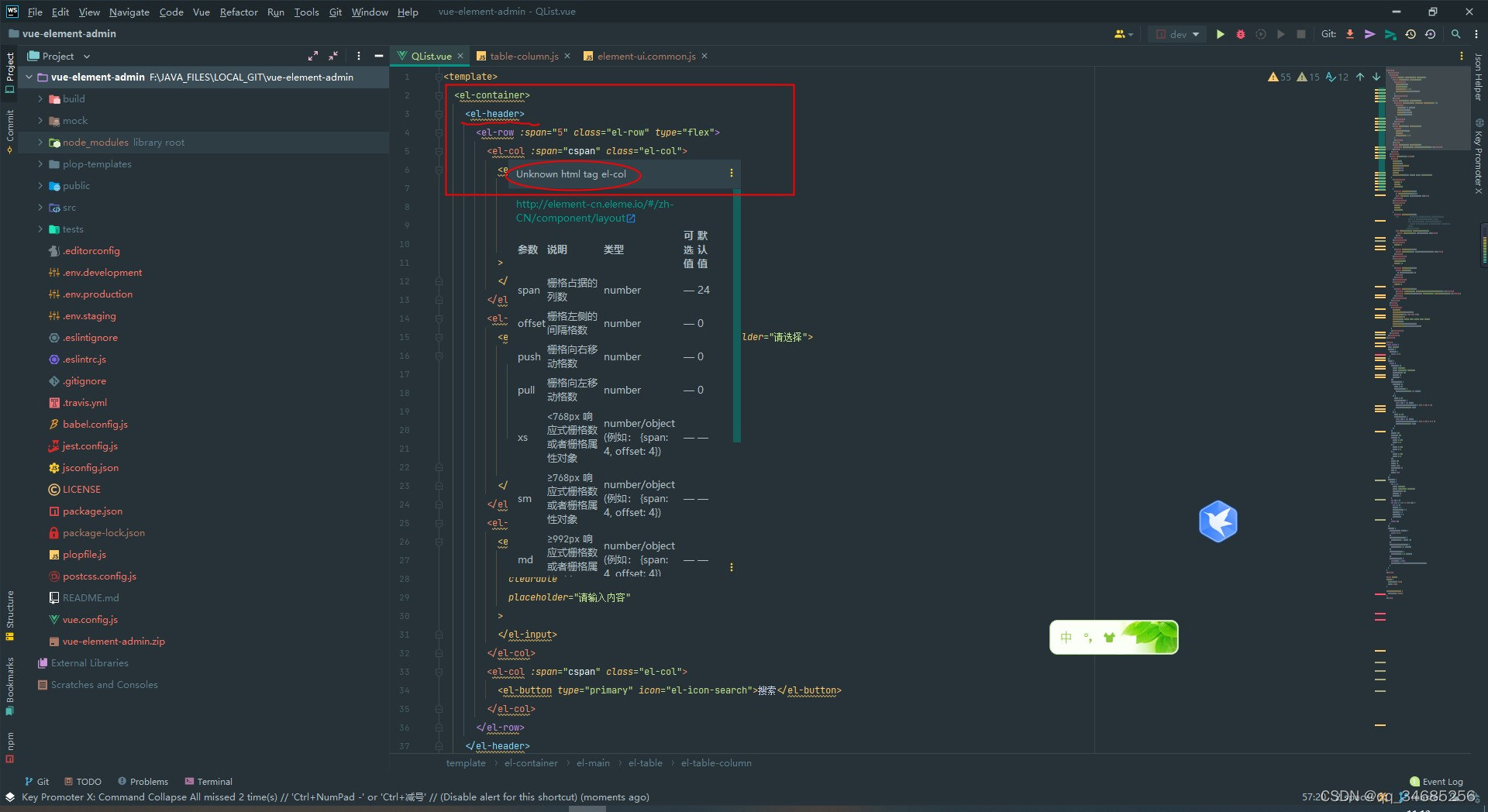
Task: Open the Code With Me dropdown
Action: coord(1123,34)
